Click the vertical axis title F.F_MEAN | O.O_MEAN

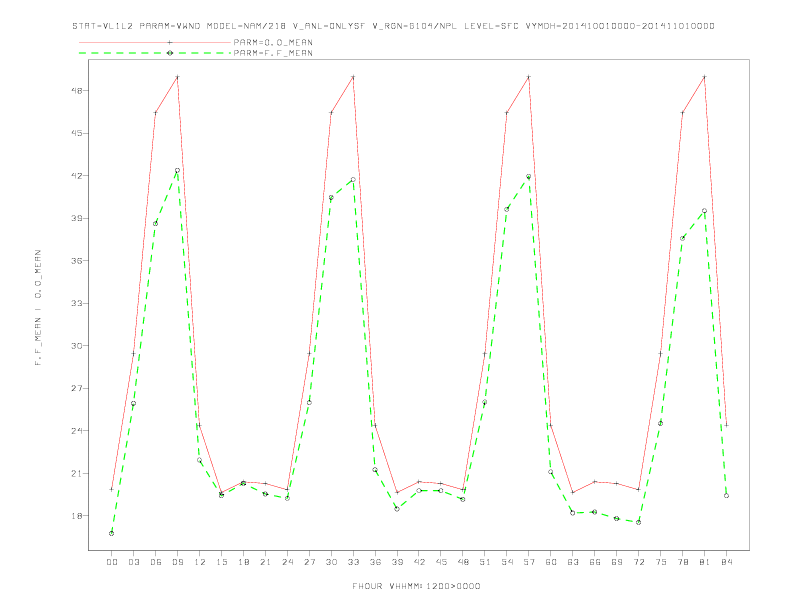(38, 308)
